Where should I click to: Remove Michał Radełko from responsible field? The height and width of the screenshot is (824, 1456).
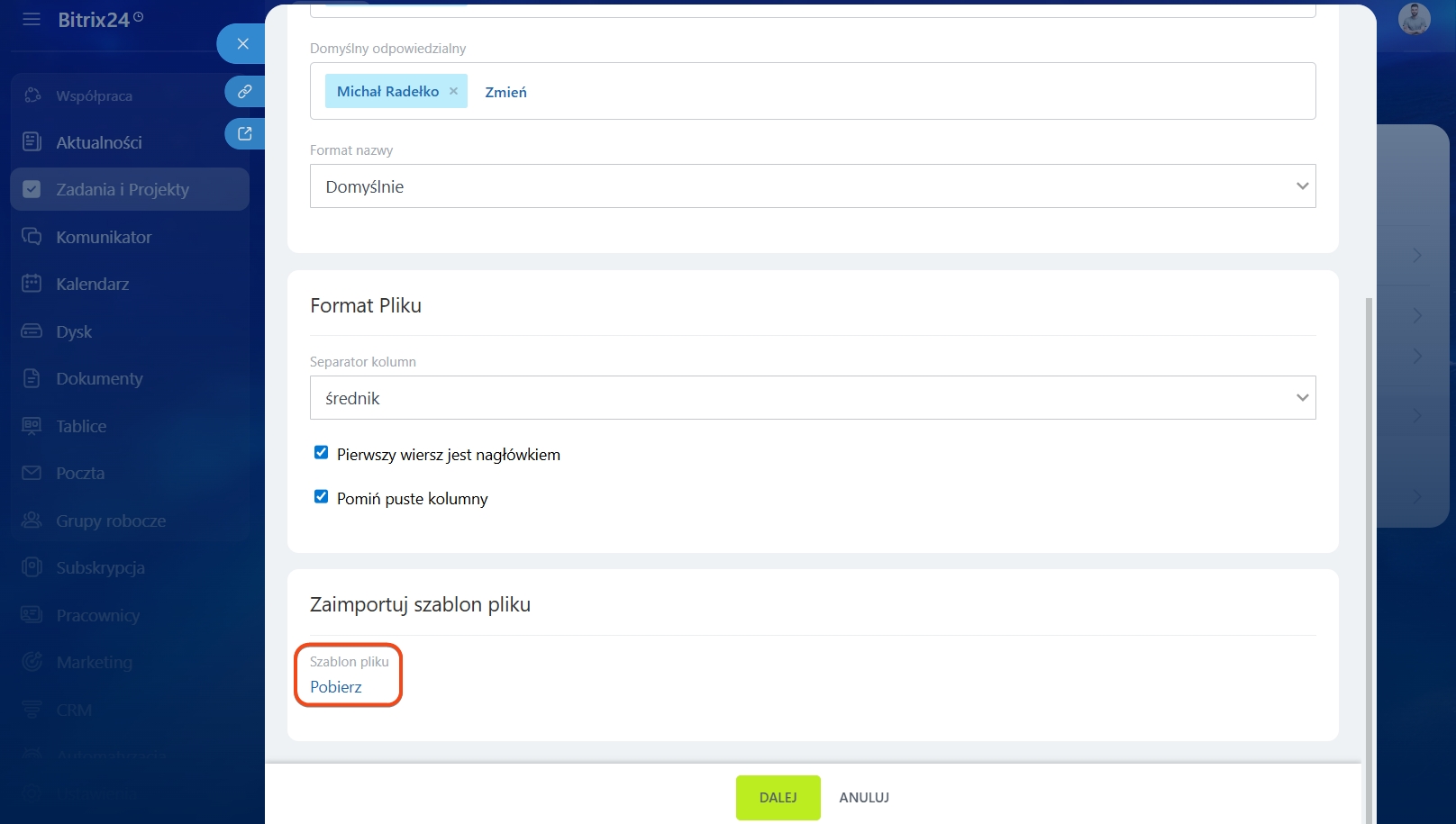(453, 91)
